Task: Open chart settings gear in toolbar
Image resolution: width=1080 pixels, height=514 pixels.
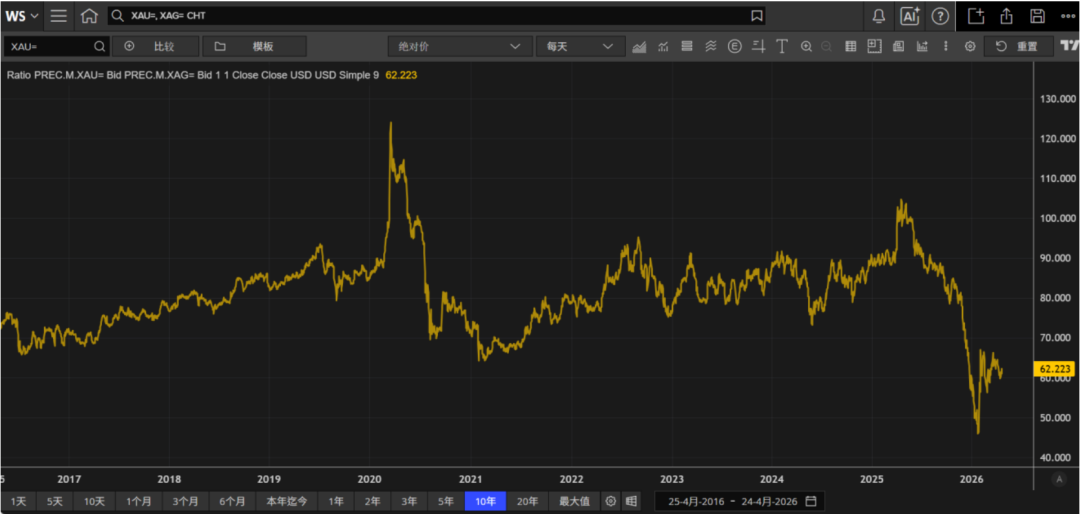Action: click(970, 47)
